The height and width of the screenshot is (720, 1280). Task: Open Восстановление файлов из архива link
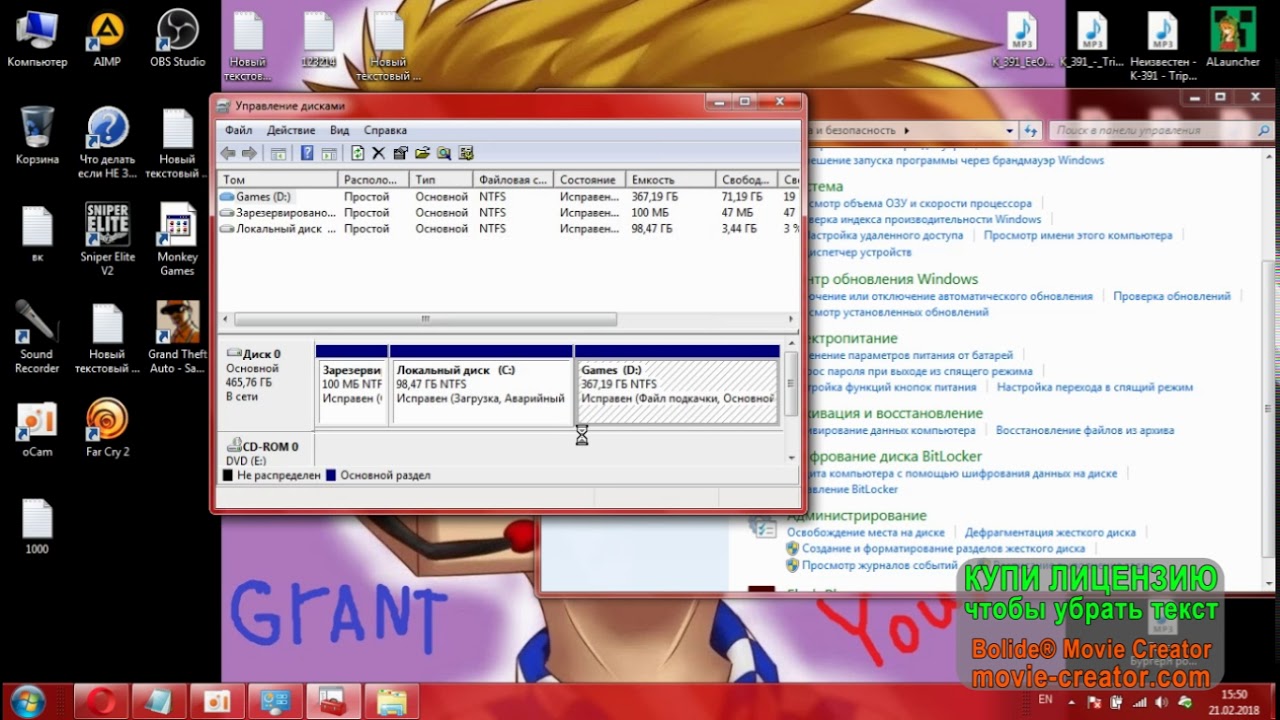tap(1085, 430)
